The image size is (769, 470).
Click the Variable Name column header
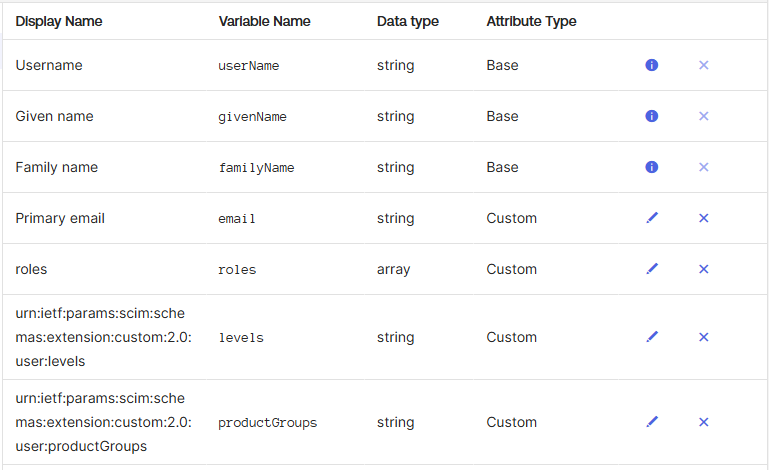(x=264, y=21)
